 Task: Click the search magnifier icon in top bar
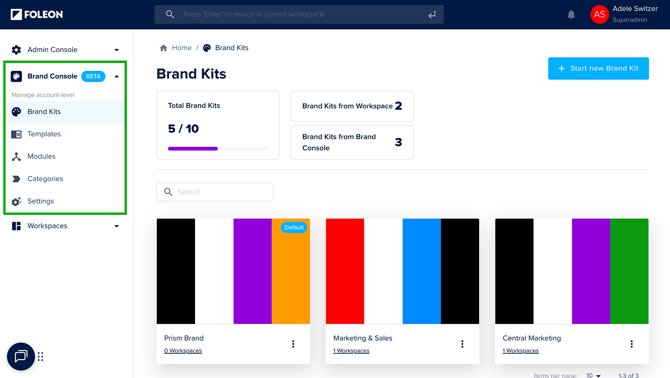170,15
